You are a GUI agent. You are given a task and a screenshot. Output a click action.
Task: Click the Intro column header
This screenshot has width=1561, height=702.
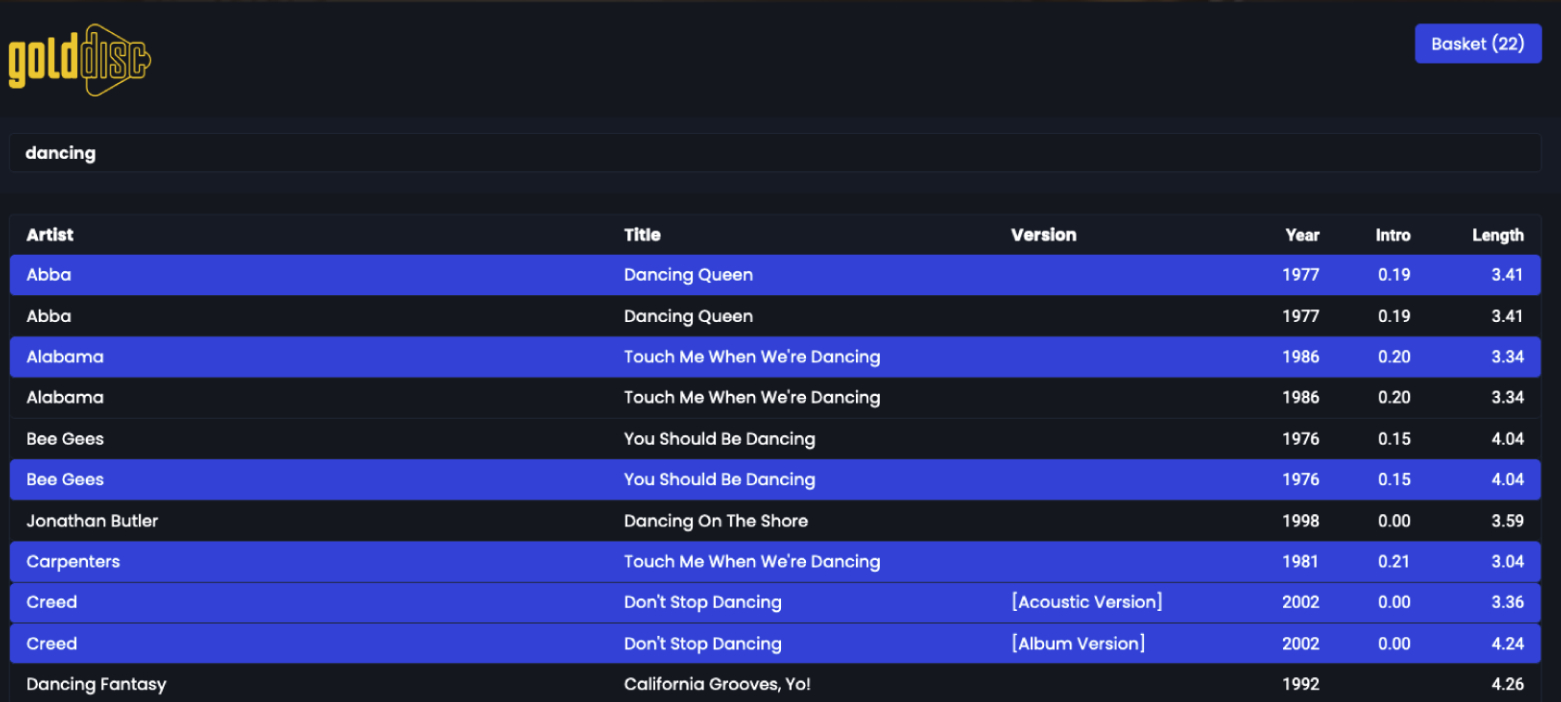tap(1392, 235)
